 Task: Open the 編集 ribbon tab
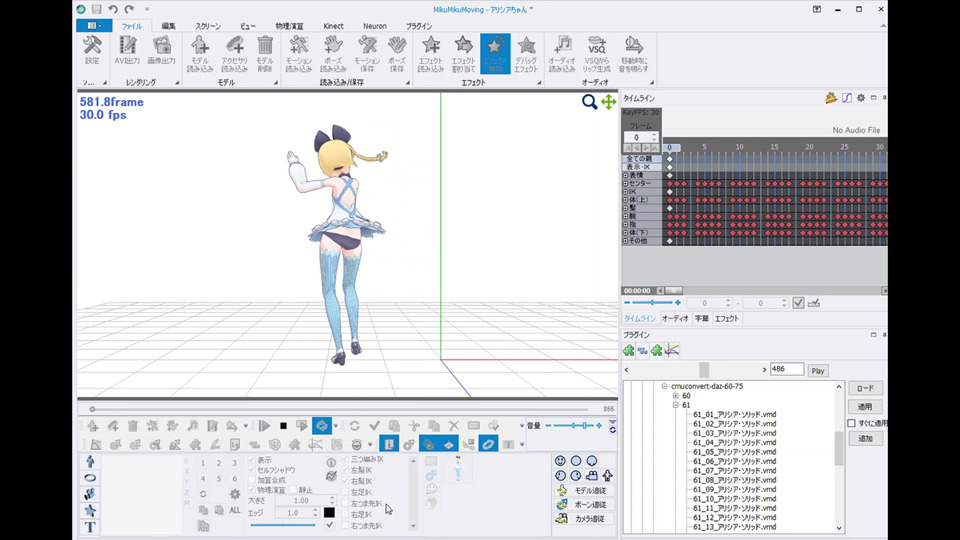coord(168,26)
